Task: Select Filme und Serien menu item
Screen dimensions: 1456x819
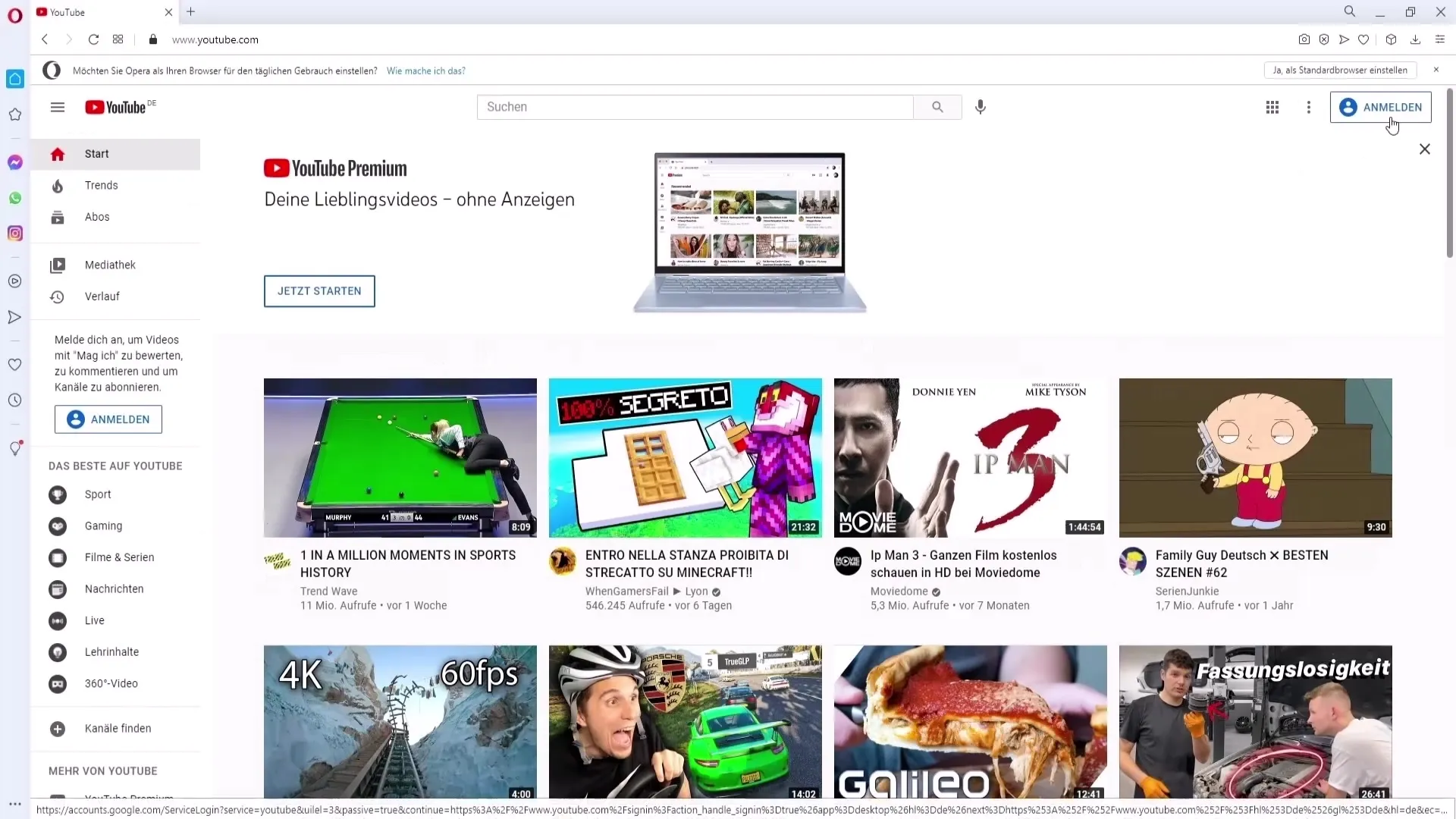Action: [x=119, y=557]
